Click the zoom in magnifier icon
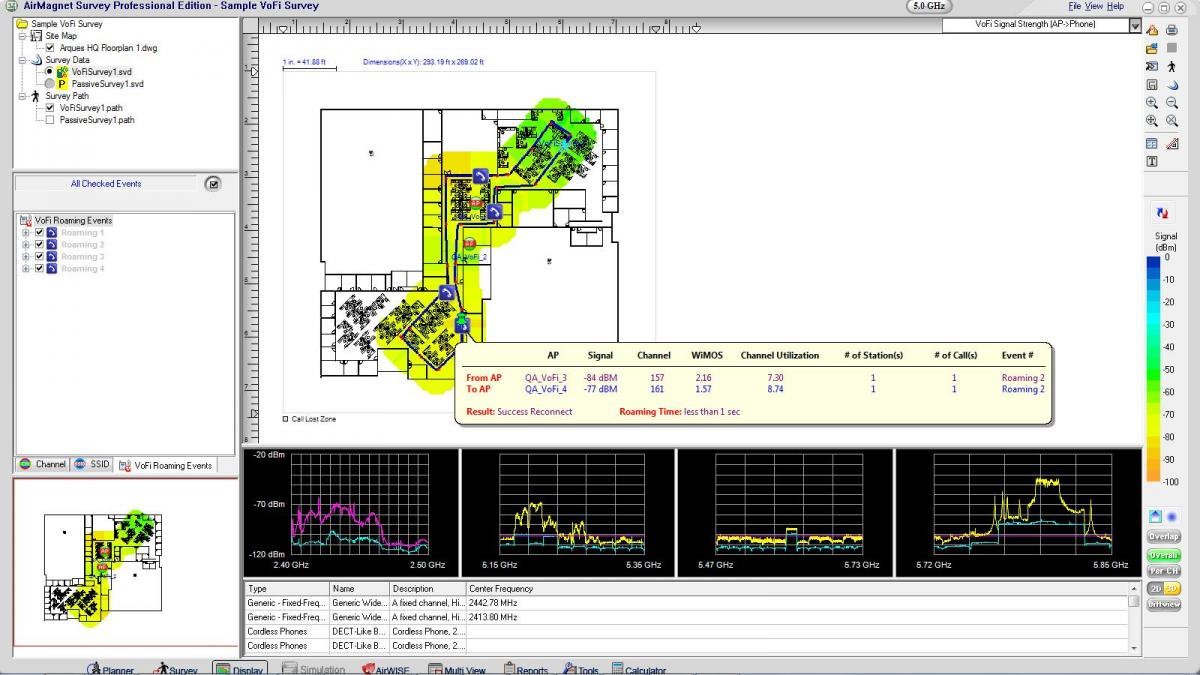This screenshot has width=1200, height=675. [x=1152, y=102]
